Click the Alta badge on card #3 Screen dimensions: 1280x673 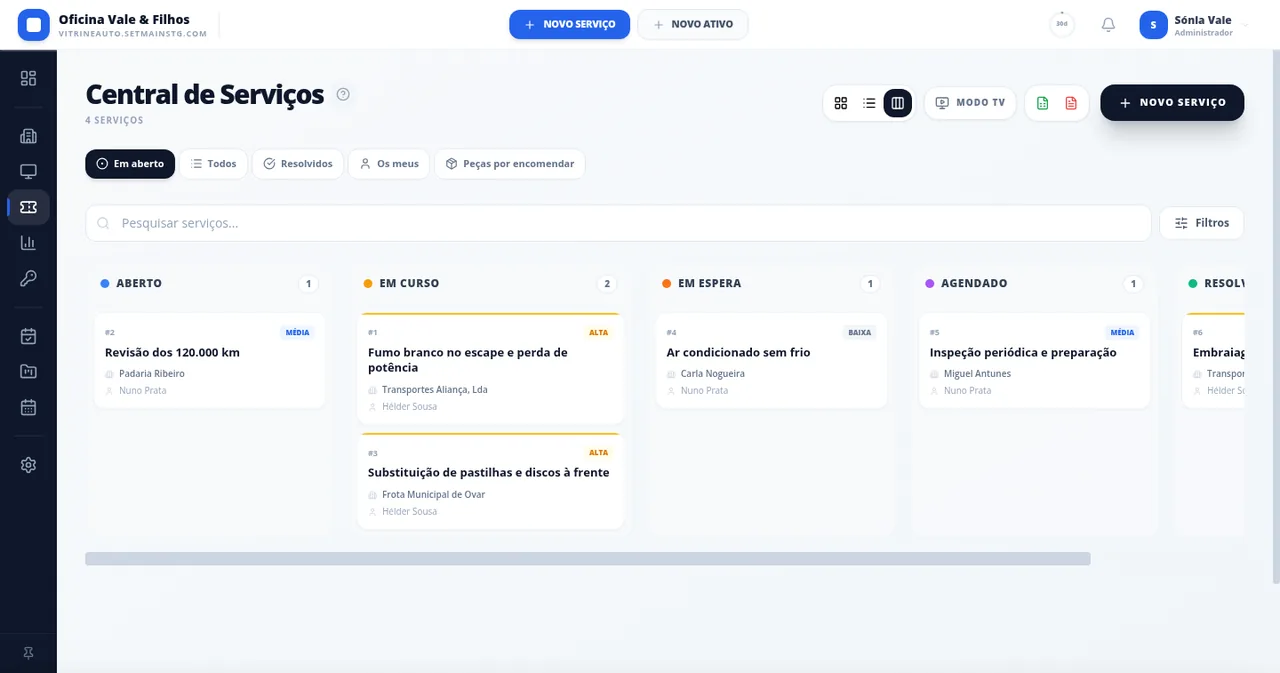click(x=598, y=453)
